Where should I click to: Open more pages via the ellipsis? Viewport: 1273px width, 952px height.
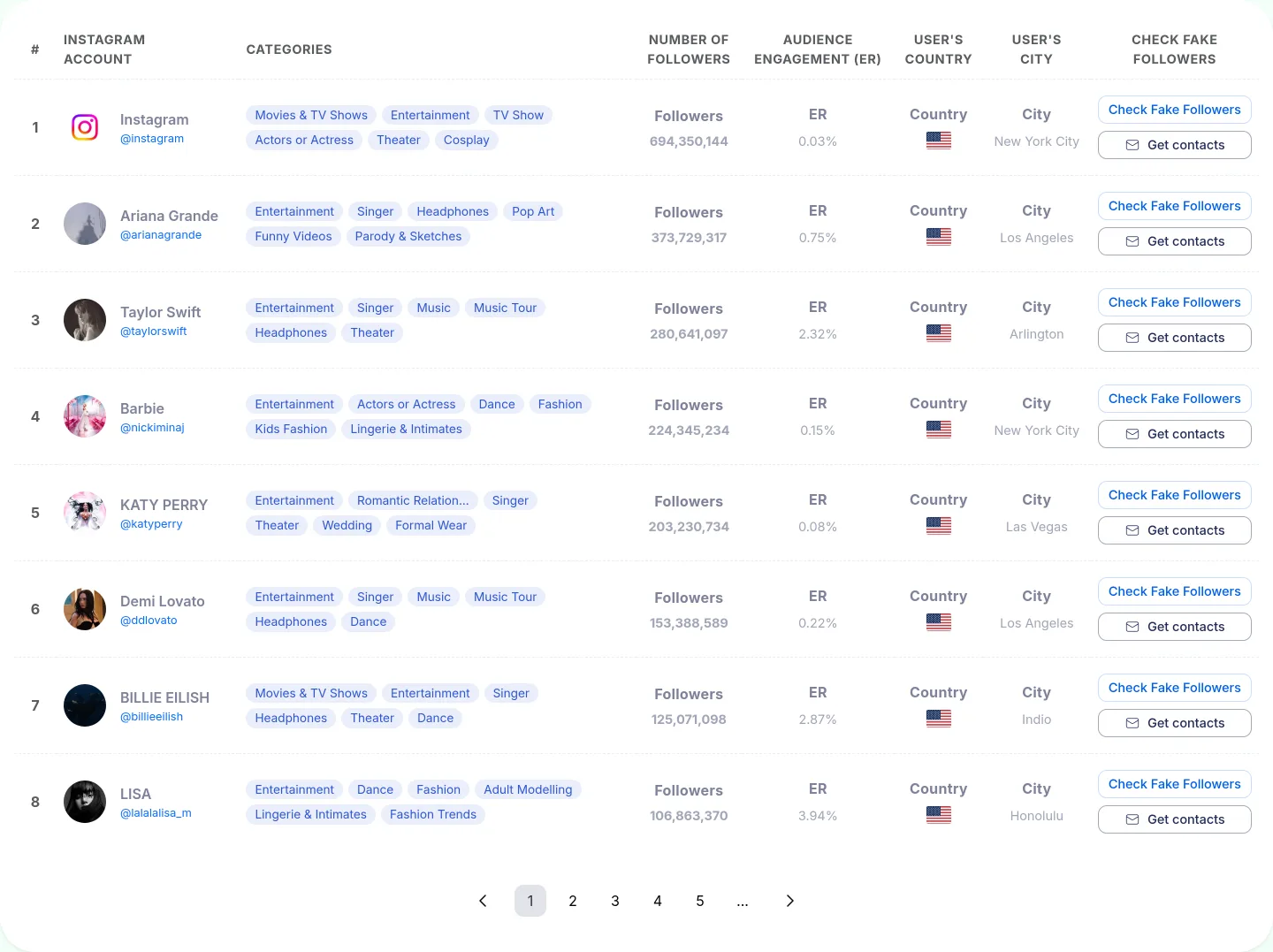pos(743,901)
